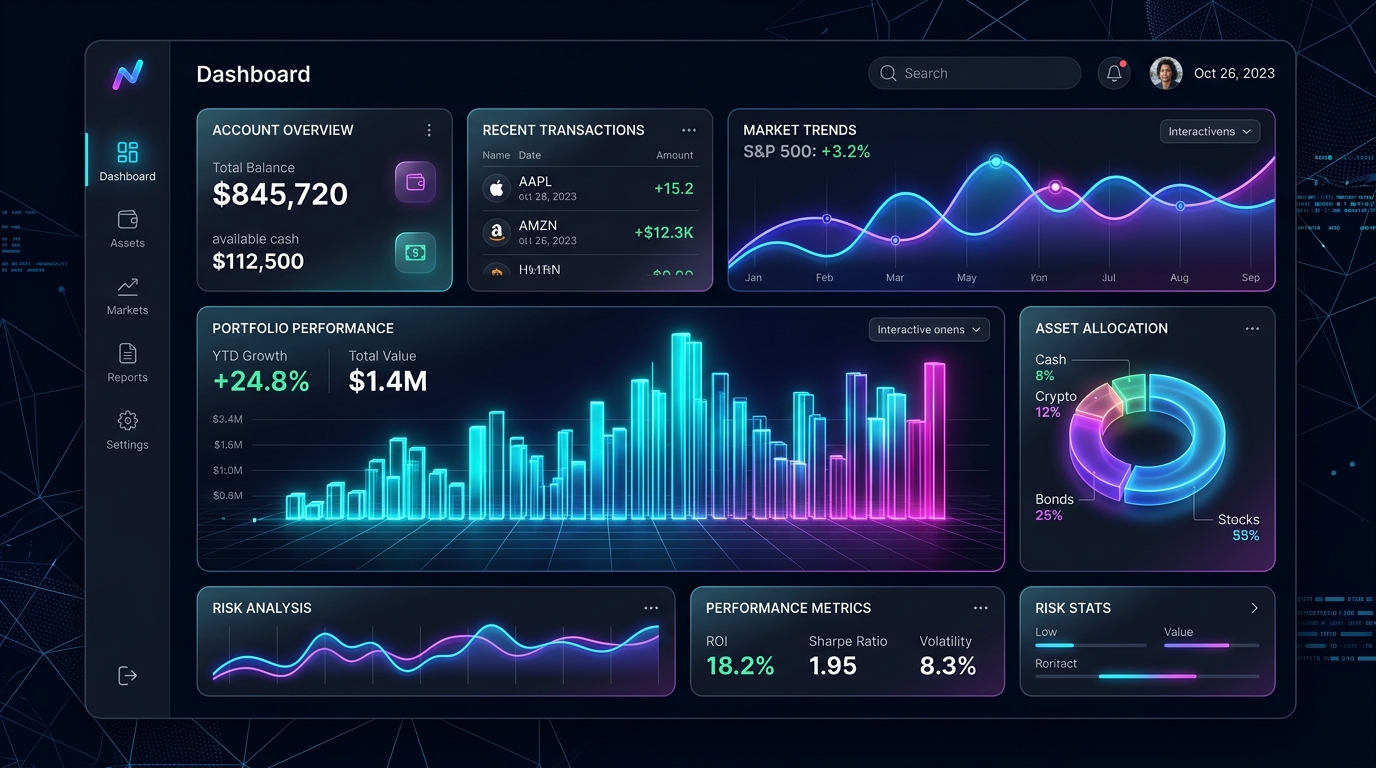Viewport: 1376px width, 768px height.
Task: Adjust the Roritact slider
Action: click(x=1147, y=677)
